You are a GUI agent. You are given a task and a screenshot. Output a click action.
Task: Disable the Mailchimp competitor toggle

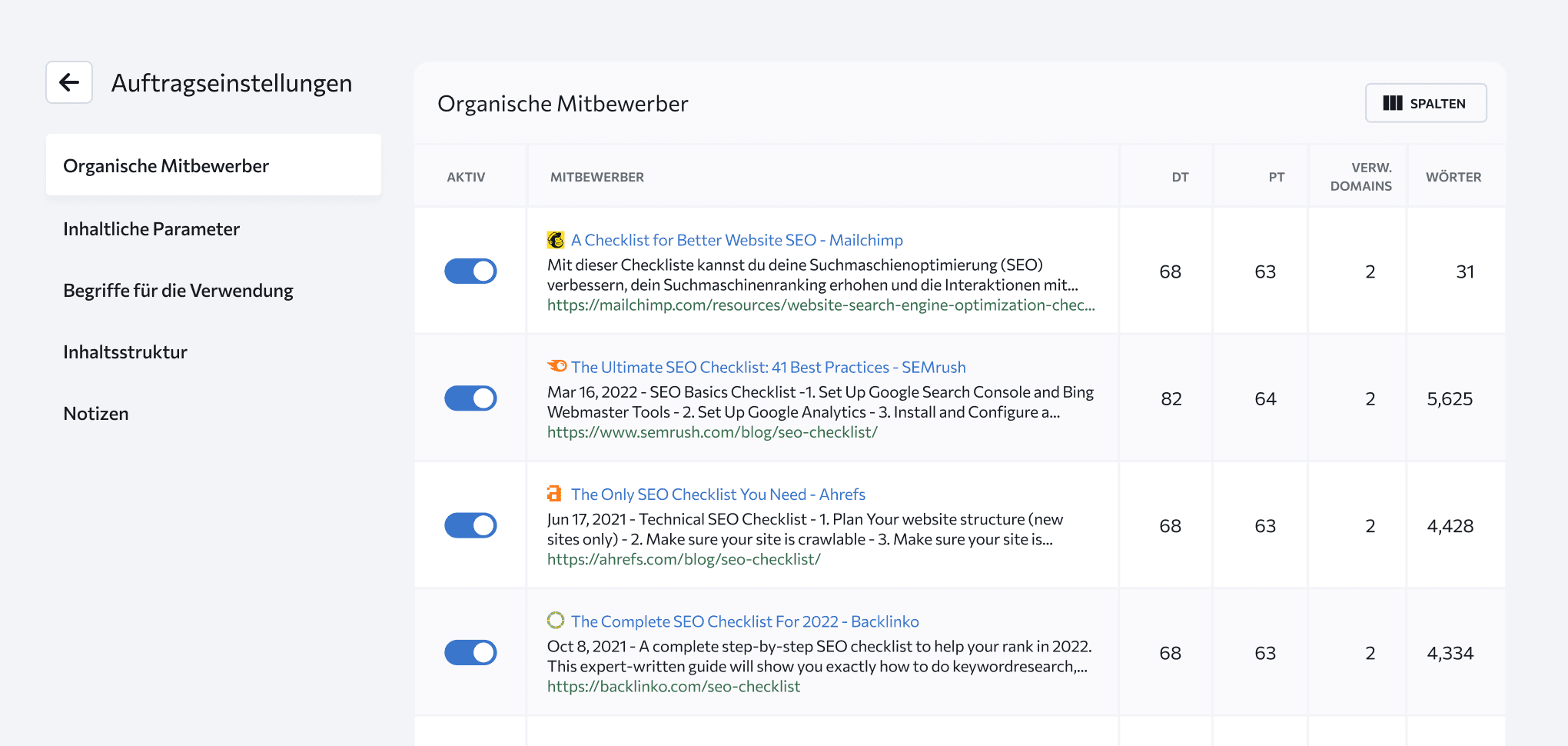point(470,271)
